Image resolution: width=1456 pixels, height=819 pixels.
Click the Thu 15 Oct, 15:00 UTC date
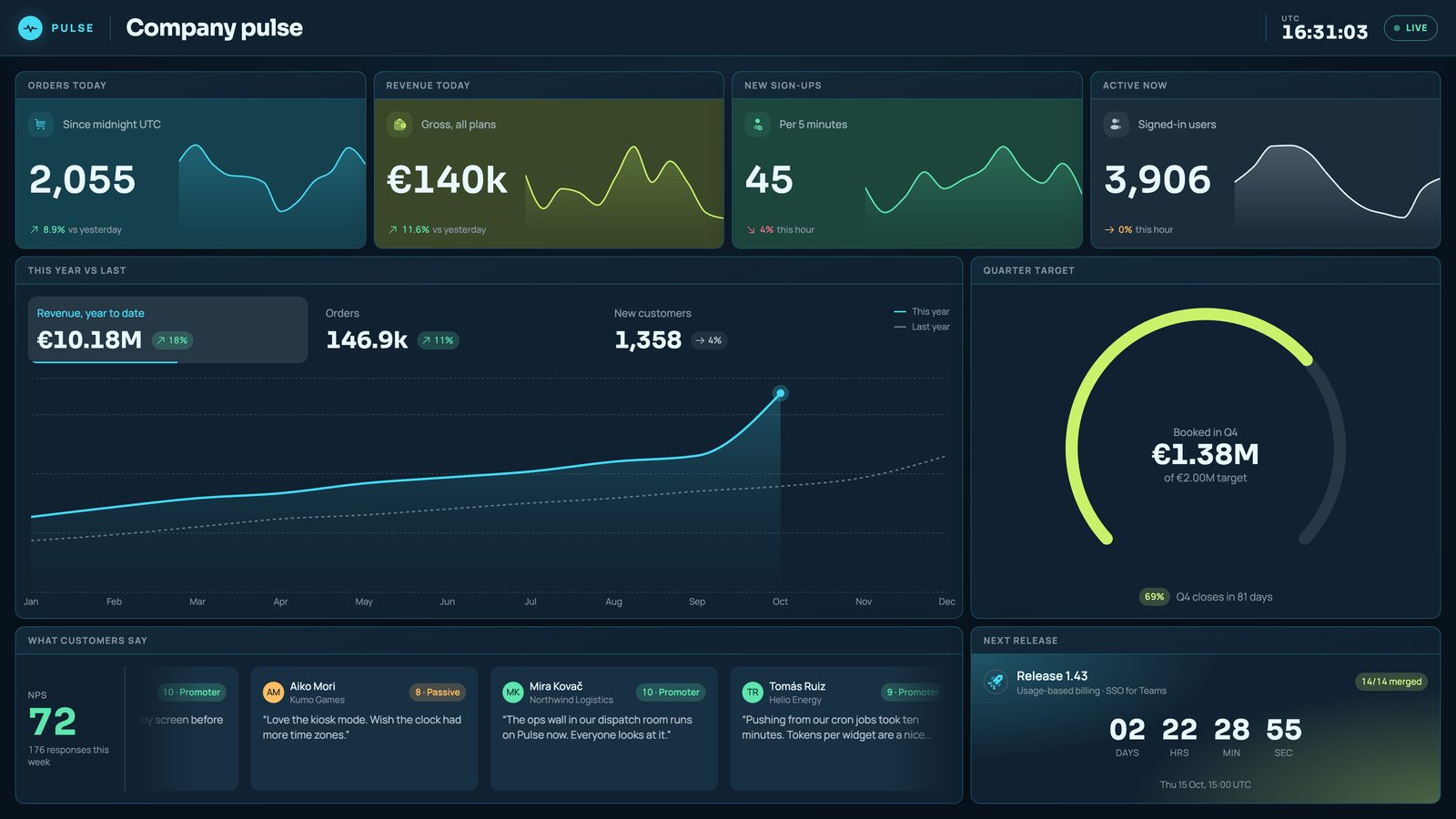point(1205,784)
